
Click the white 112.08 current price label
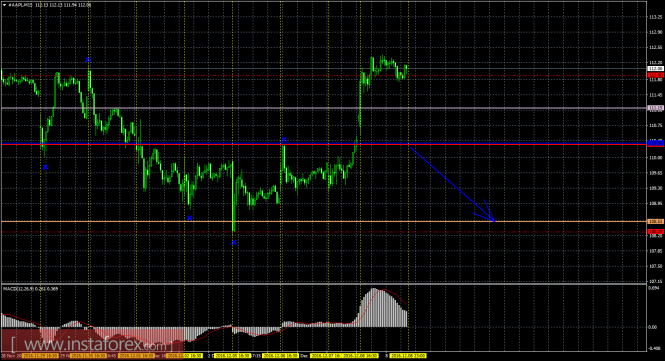(x=655, y=68)
